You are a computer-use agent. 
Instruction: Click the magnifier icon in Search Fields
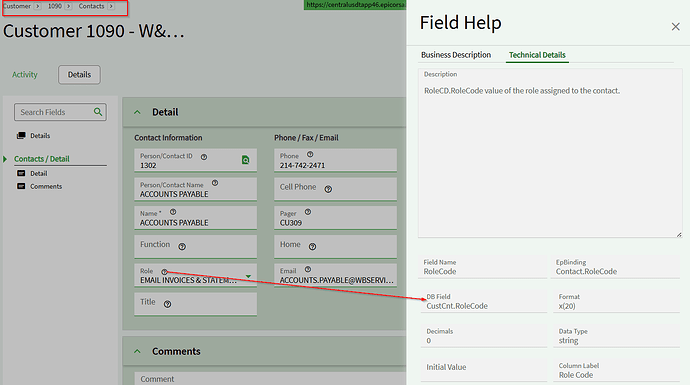(x=98, y=112)
